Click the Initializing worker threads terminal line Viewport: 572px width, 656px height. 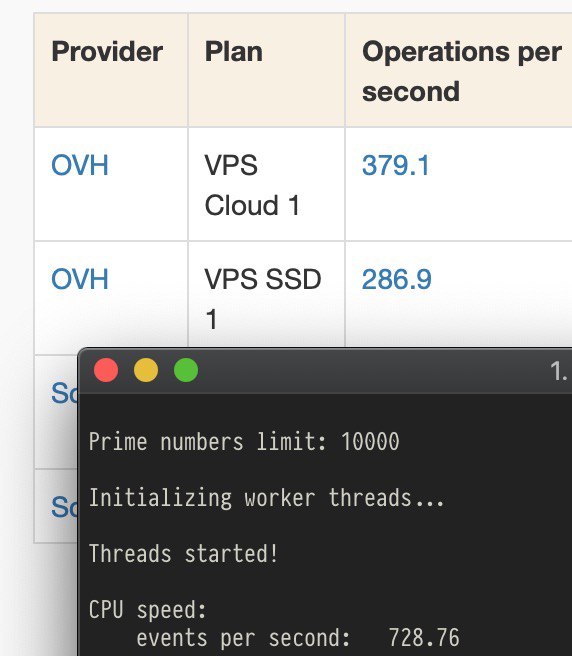(266, 498)
